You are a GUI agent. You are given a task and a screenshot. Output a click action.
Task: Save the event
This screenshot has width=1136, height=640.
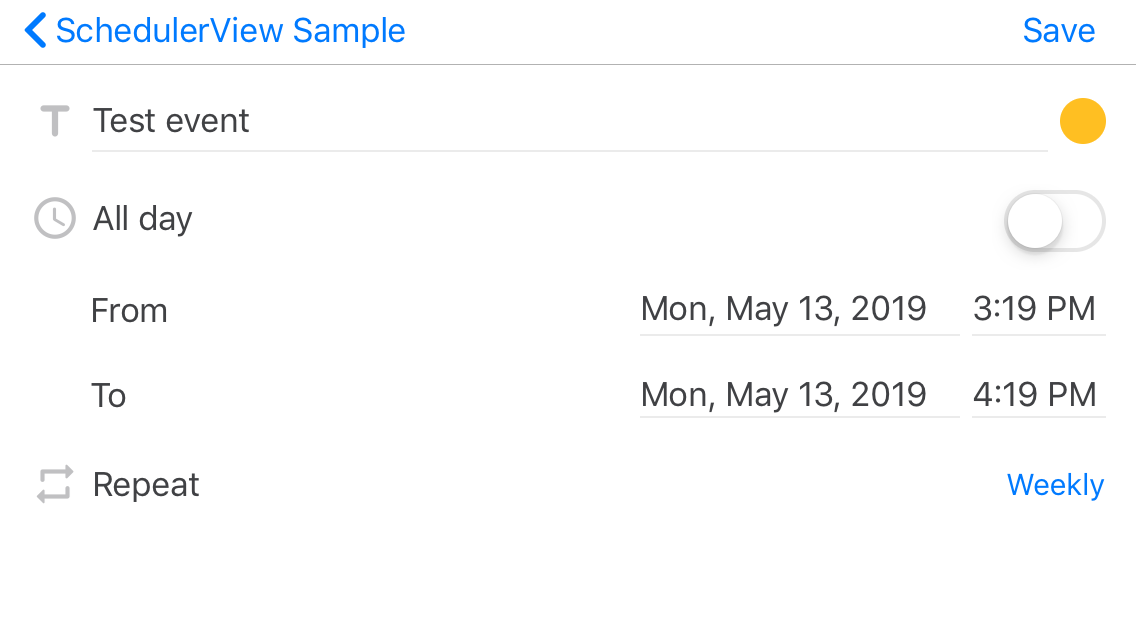[1058, 30]
